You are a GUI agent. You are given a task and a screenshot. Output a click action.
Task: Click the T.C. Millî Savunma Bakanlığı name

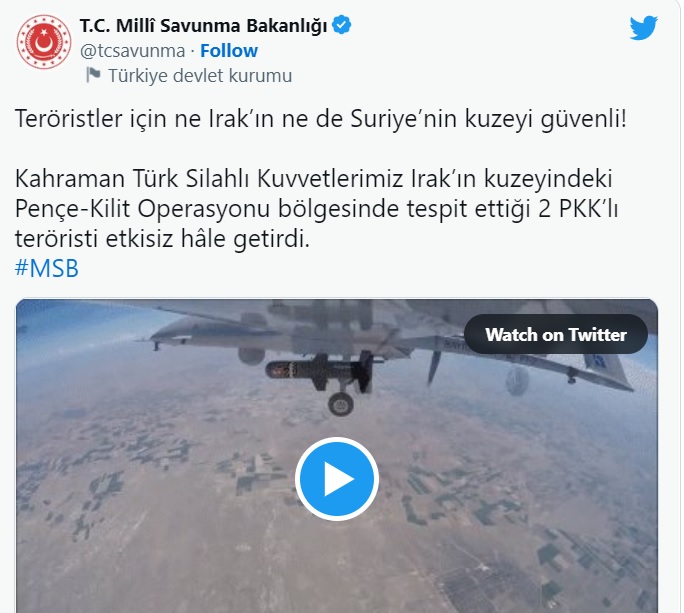pos(203,26)
